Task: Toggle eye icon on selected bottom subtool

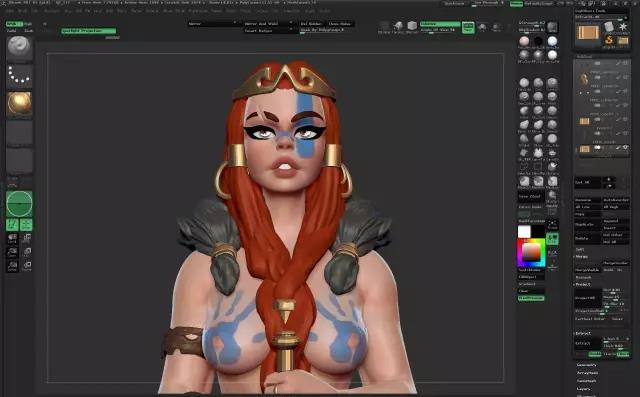Action: [x=626, y=147]
